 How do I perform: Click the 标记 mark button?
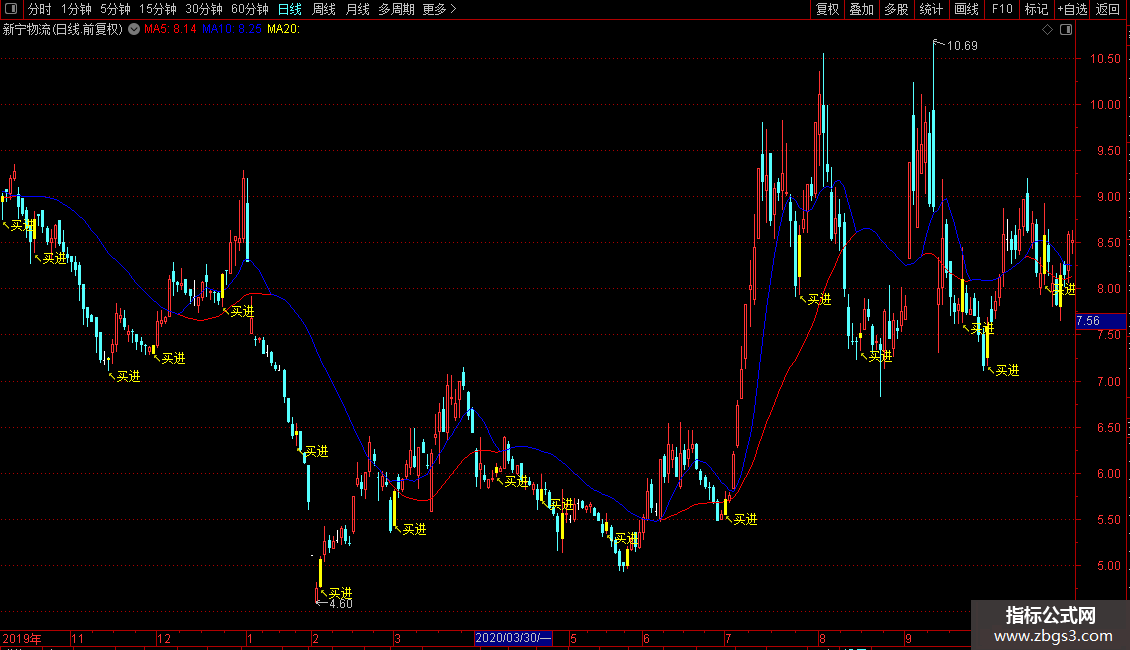click(x=1036, y=9)
